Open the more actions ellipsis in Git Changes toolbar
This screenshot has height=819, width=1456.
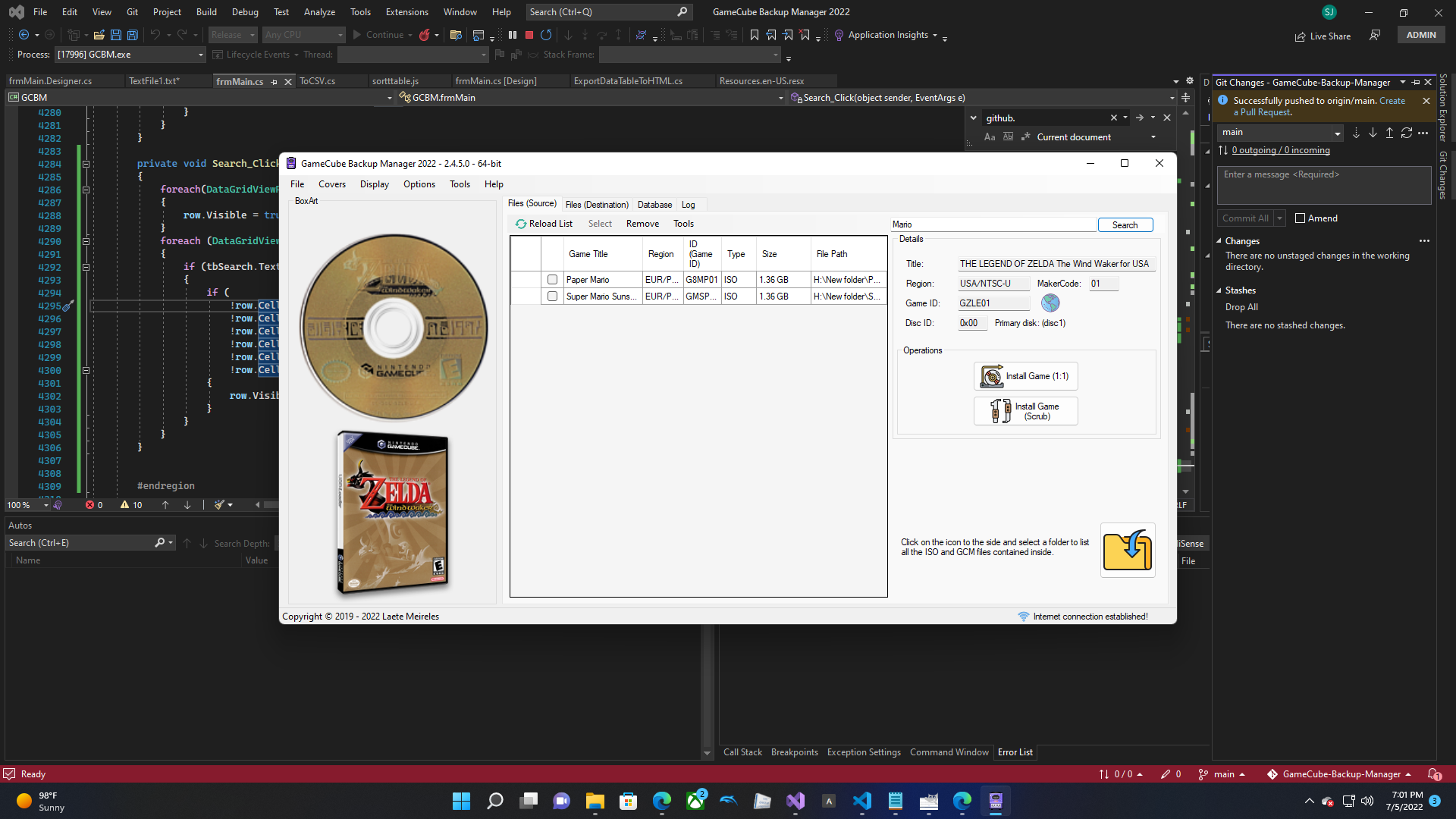tap(1423, 133)
